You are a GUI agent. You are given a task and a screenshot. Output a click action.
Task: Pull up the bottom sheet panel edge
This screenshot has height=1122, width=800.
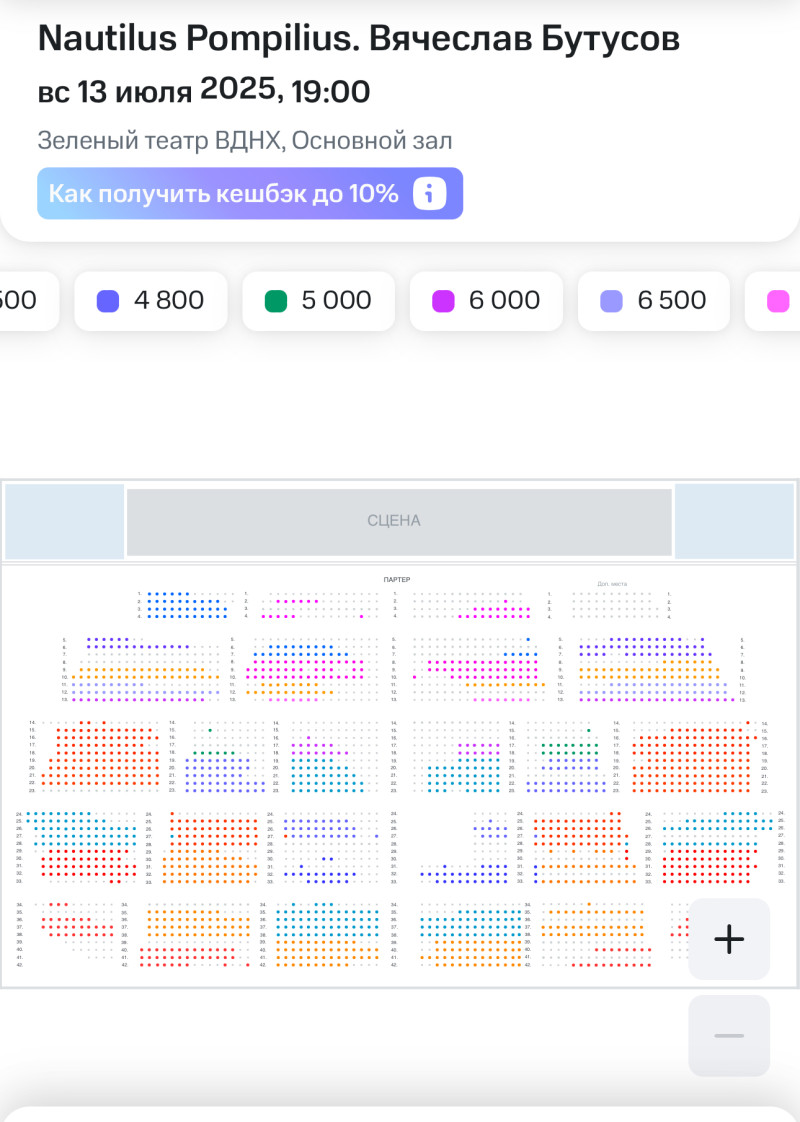(x=400, y=1112)
